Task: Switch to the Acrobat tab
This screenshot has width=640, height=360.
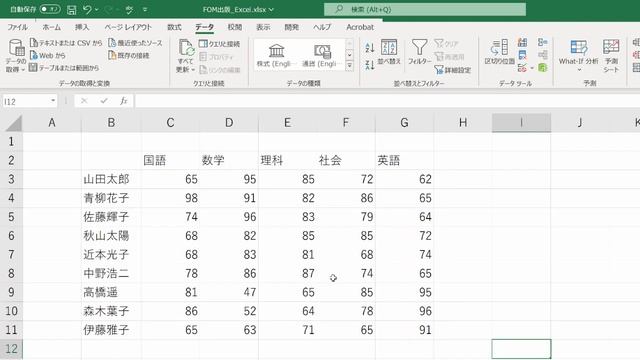Action: [360, 27]
